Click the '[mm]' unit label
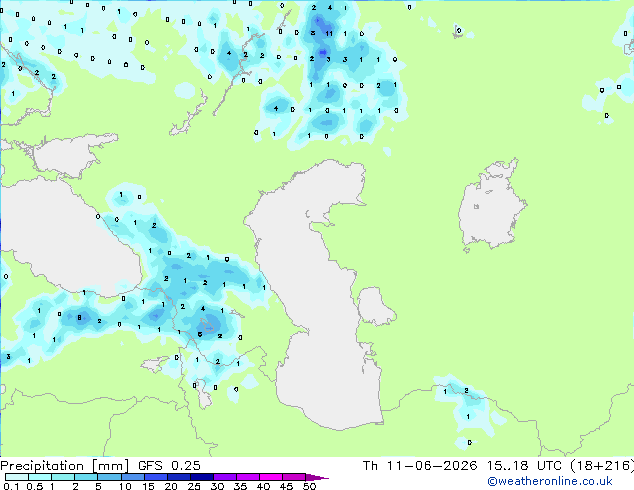634x490 pixels. tap(110, 466)
